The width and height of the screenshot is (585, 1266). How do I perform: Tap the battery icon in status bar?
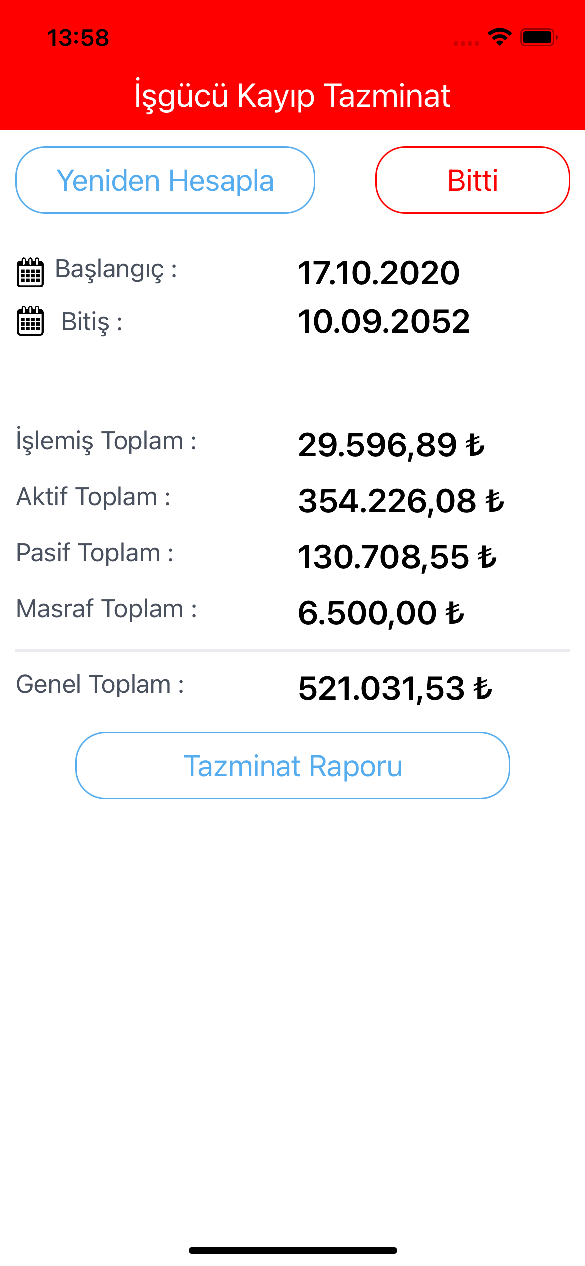[539, 38]
